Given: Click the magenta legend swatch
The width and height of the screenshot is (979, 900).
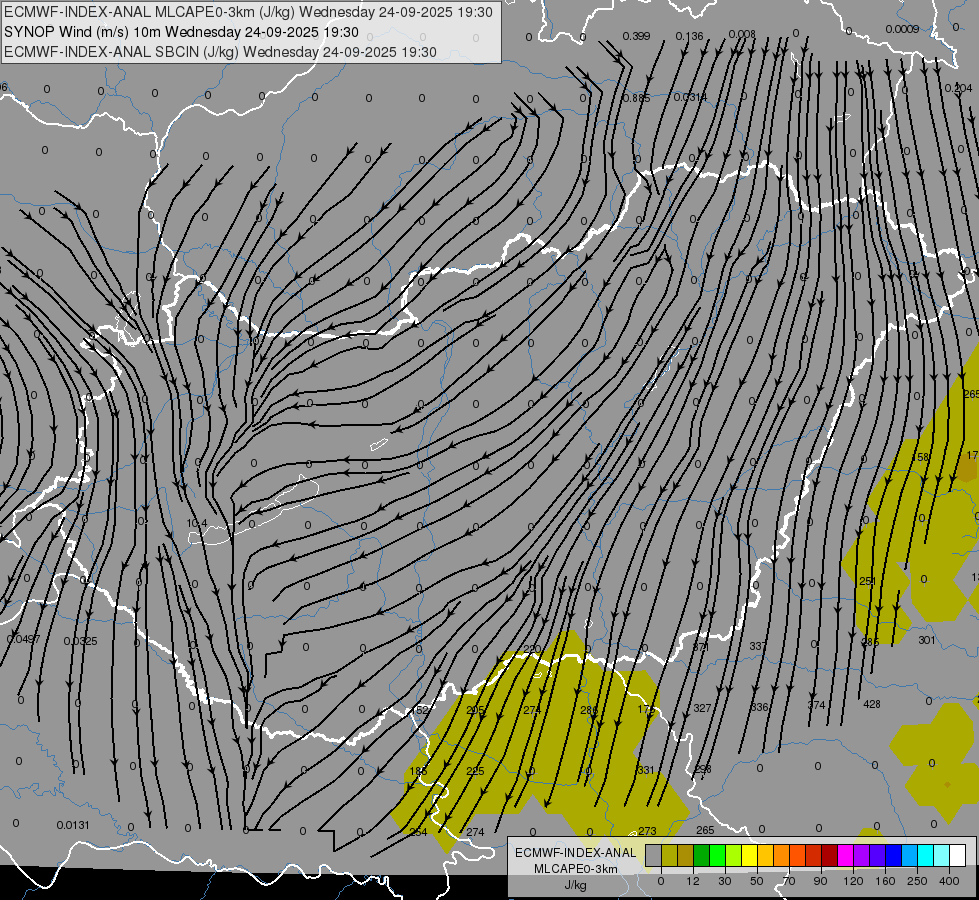Looking at the screenshot, I should click(x=845, y=855).
